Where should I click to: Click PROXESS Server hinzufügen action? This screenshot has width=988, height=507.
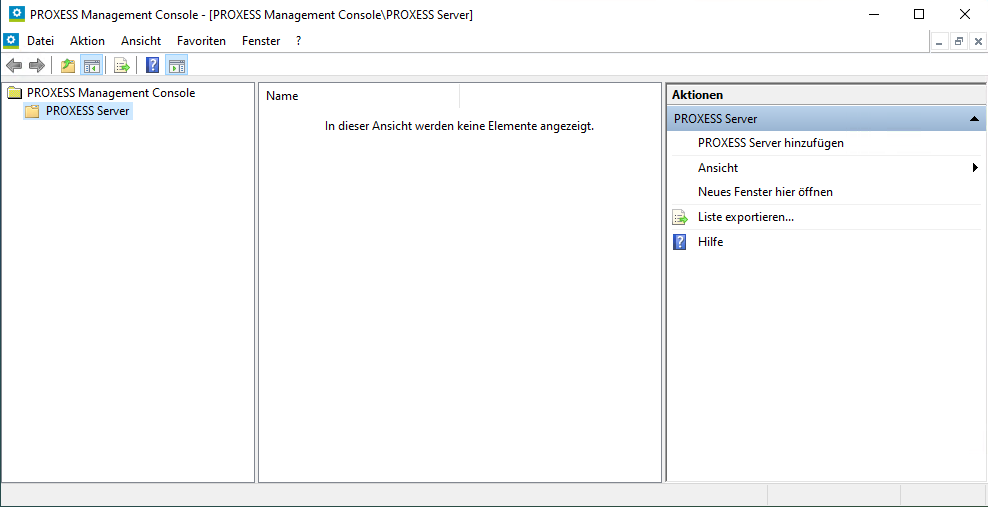click(x=771, y=143)
